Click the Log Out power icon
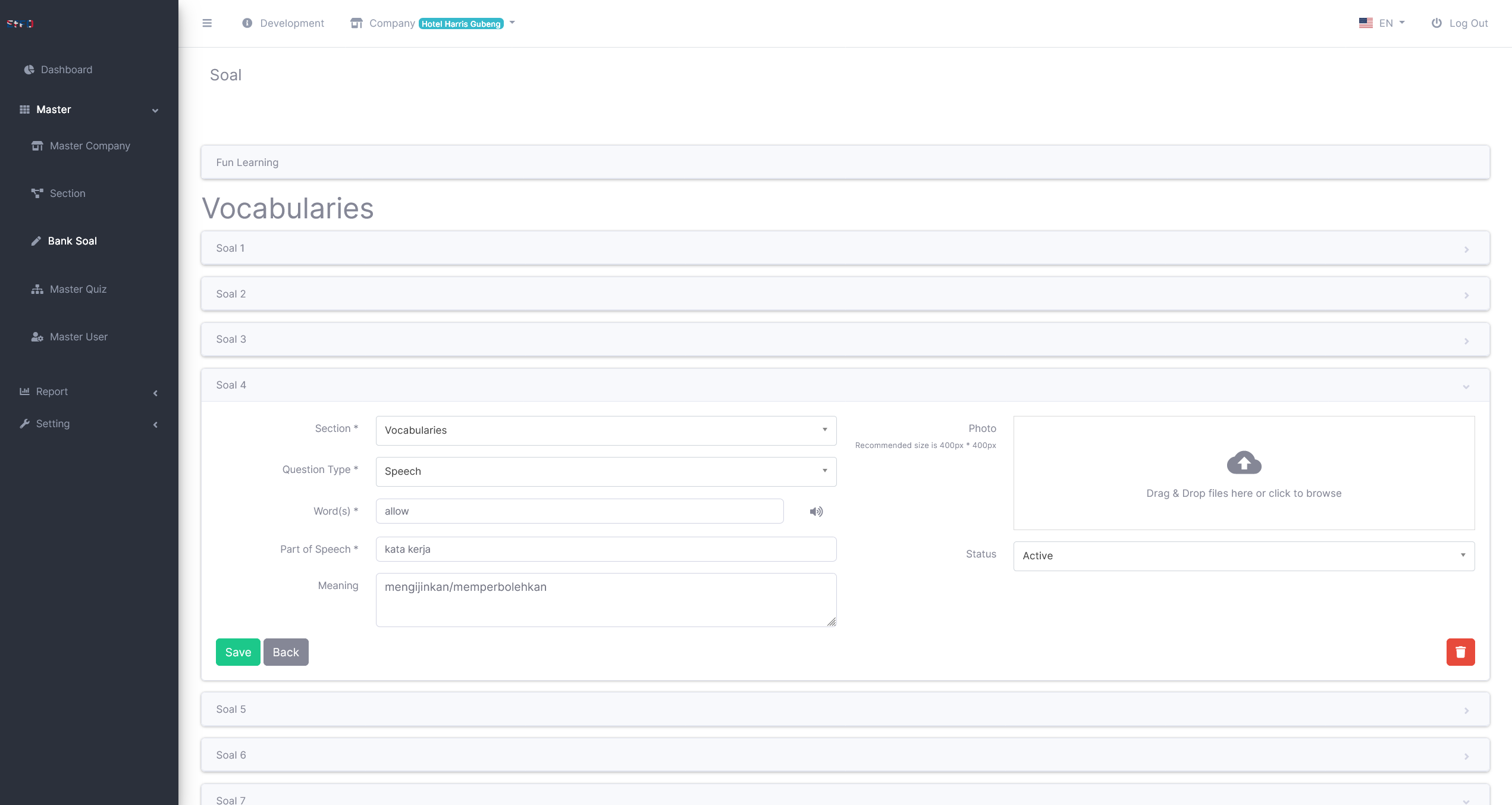Screen dimensions: 1512x805 tap(1436, 23)
